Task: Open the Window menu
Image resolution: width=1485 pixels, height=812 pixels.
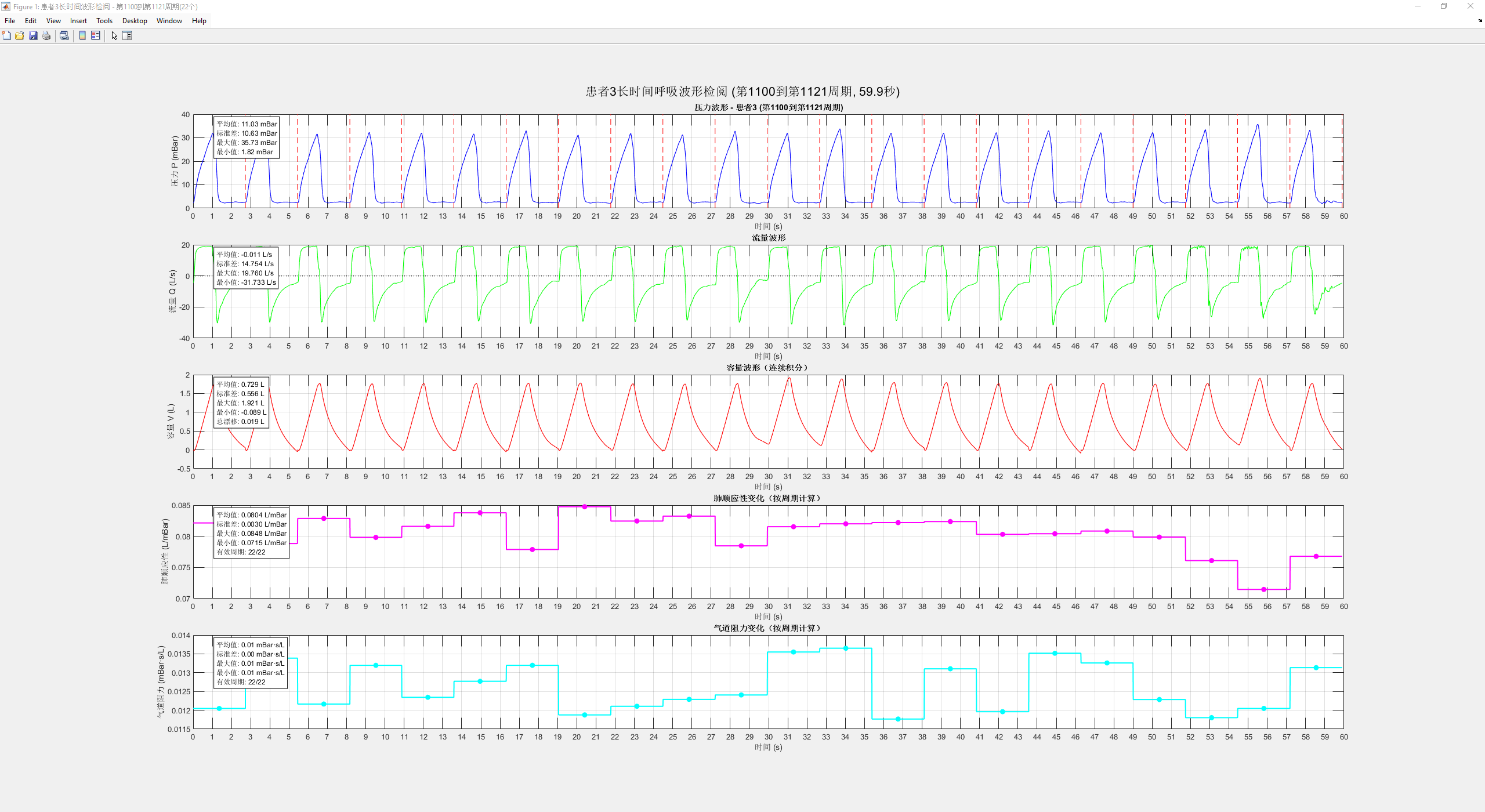Action: coord(169,21)
